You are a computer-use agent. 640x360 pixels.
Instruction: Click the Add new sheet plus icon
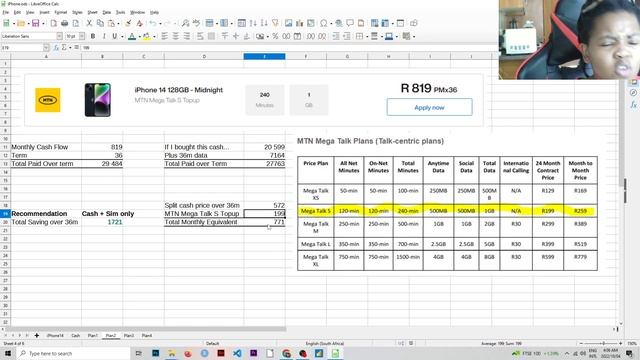(37, 336)
